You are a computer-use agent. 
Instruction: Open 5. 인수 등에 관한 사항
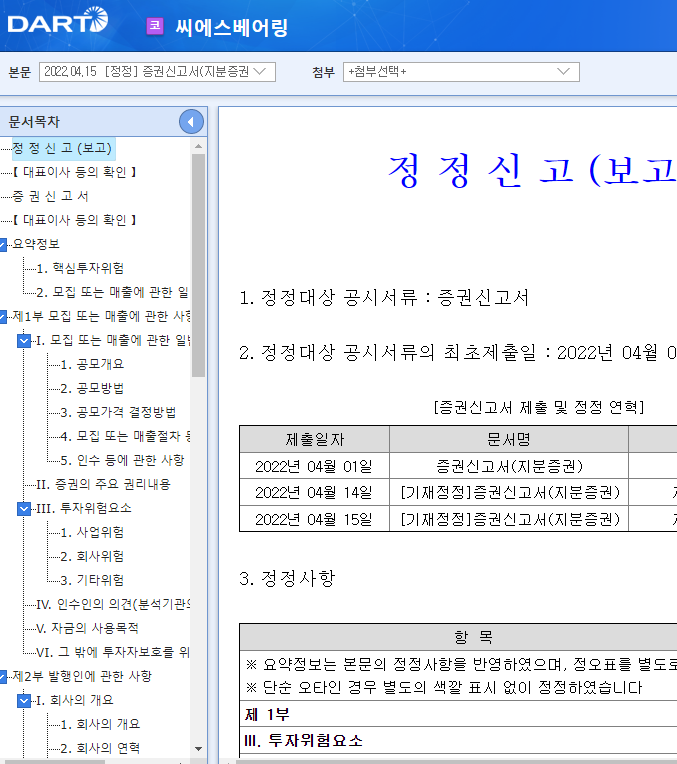point(122,460)
